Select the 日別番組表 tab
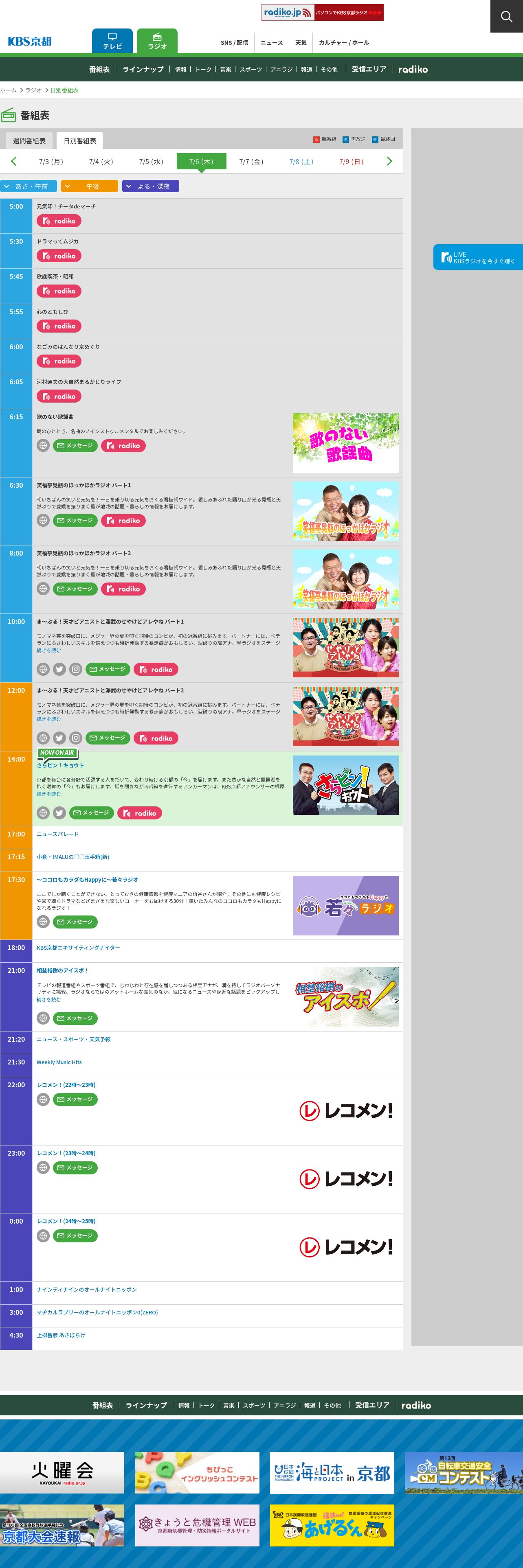The height and width of the screenshot is (1568, 523). pos(80,140)
